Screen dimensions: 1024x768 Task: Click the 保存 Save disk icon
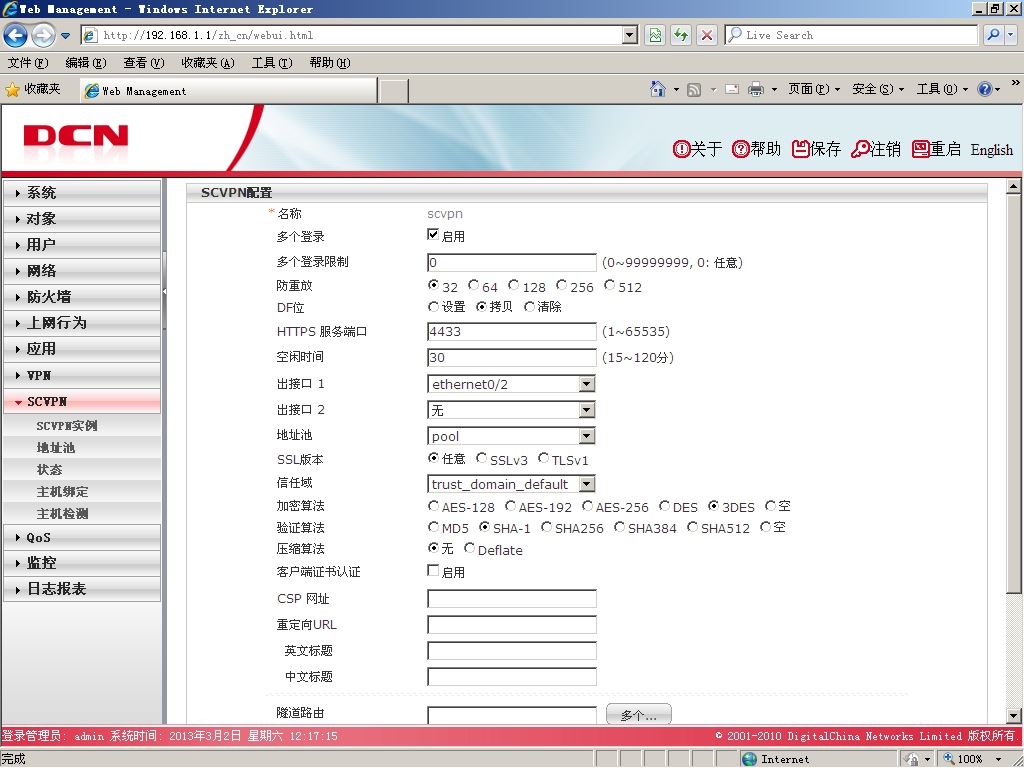(x=801, y=149)
